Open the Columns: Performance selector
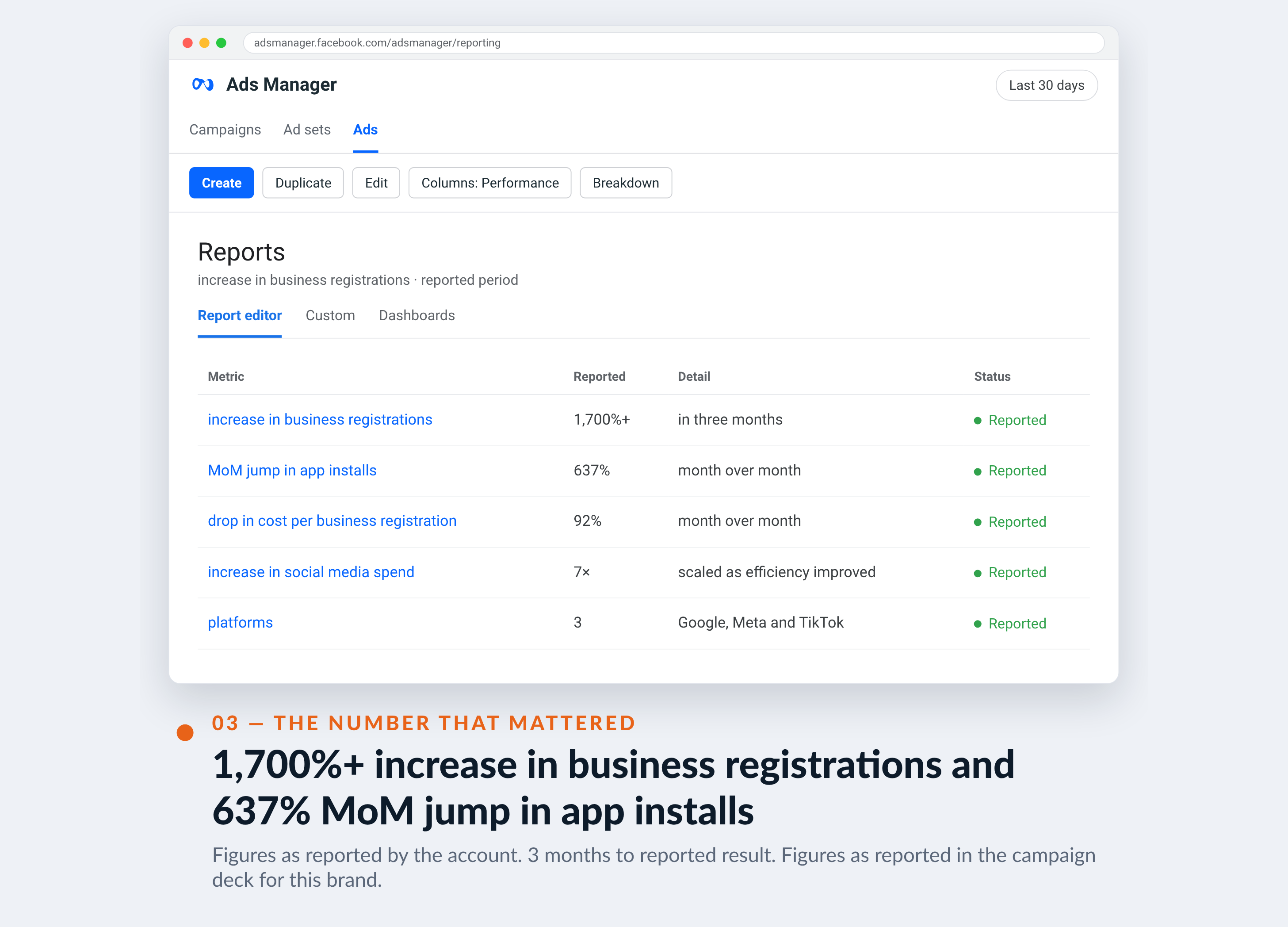Viewport: 1288px width, 927px height. pos(490,183)
